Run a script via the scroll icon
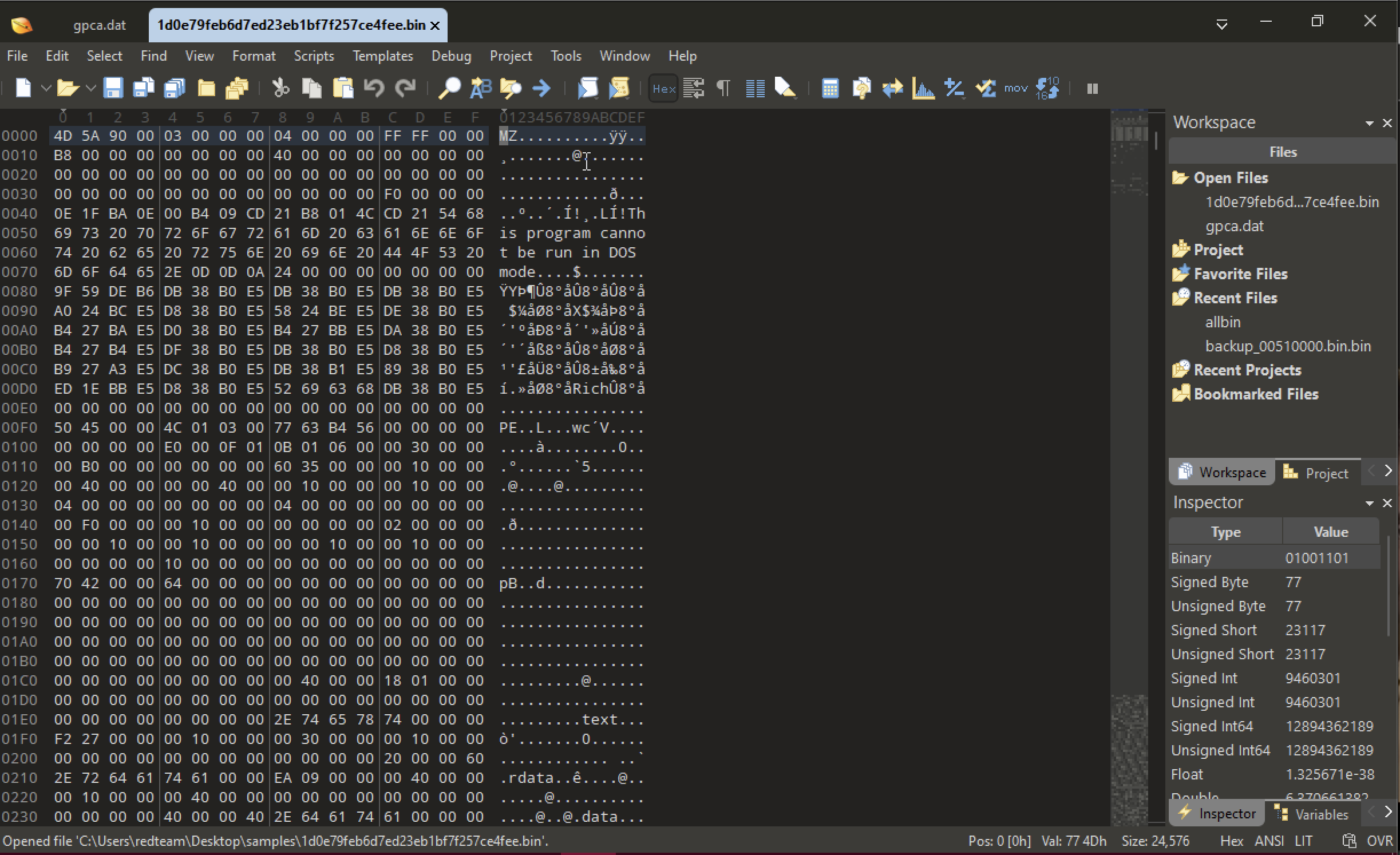This screenshot has height=855, width=1400. point(588,89)
